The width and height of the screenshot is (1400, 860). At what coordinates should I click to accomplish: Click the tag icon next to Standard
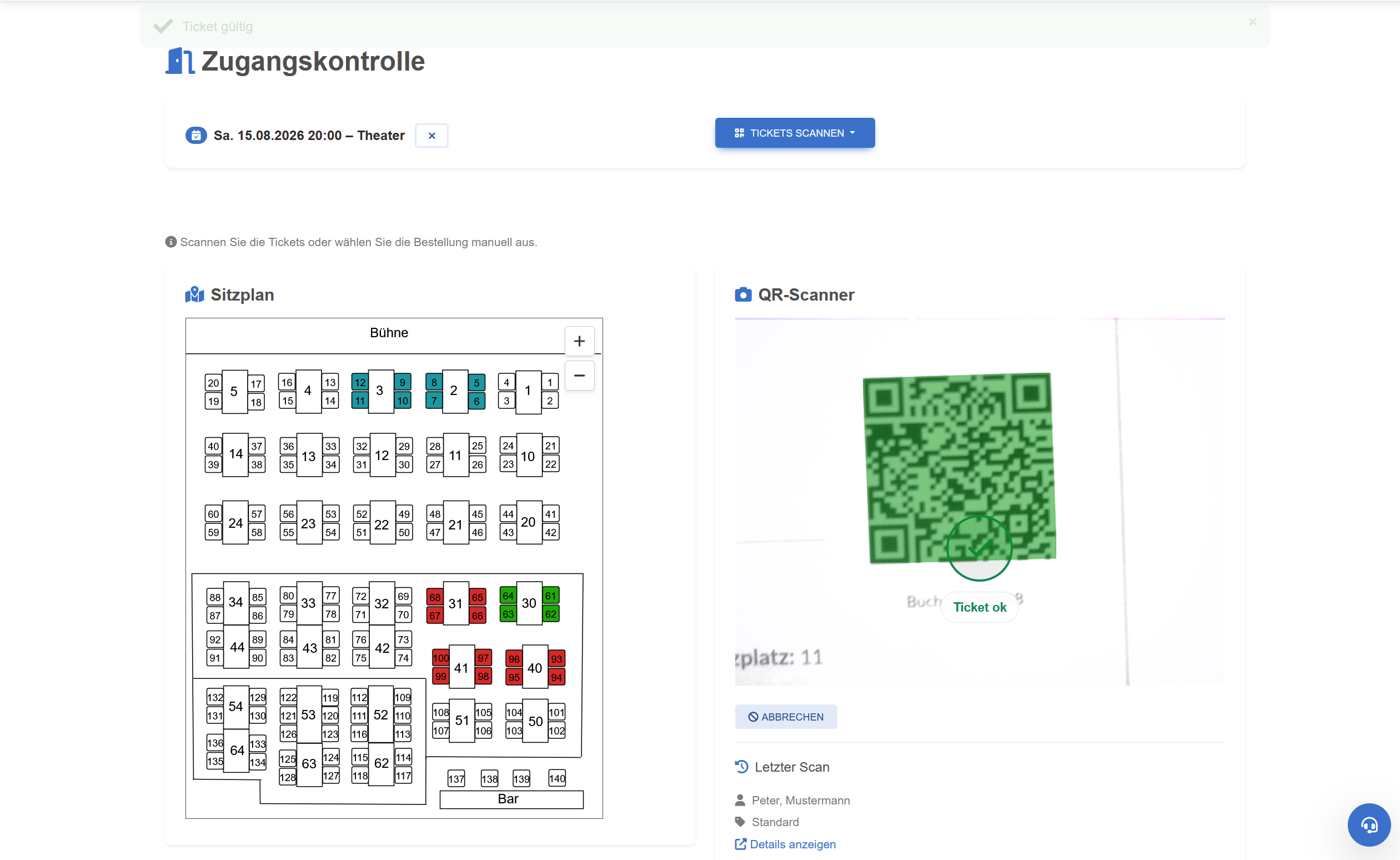[740, 822]
